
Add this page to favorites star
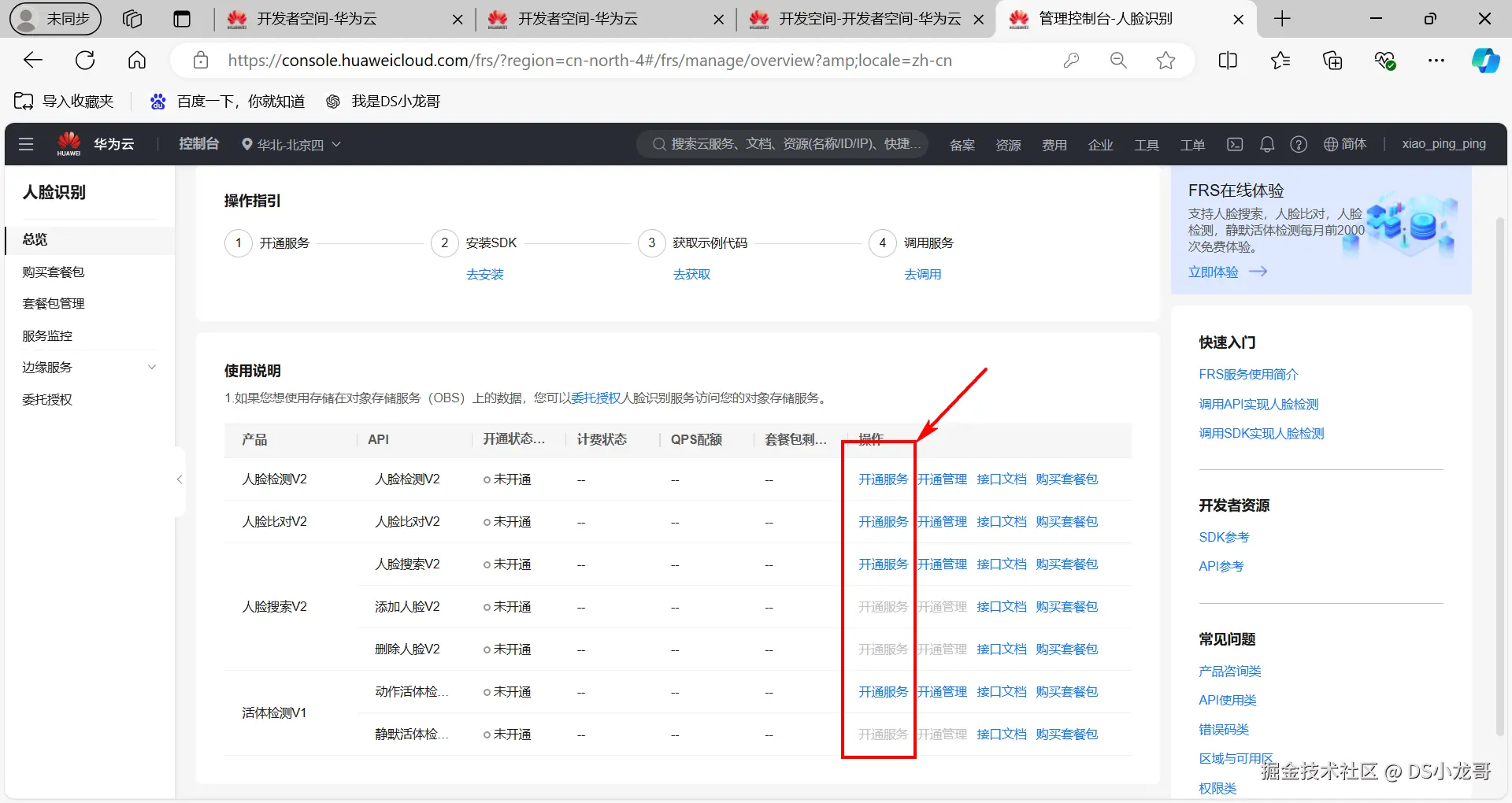(1165, 61)
